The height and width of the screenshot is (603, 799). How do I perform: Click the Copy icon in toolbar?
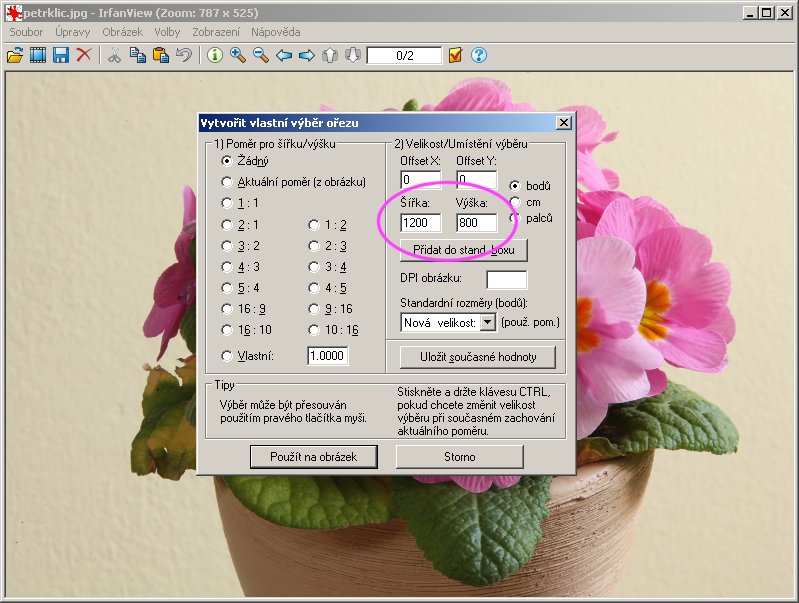tap(138, 55)
